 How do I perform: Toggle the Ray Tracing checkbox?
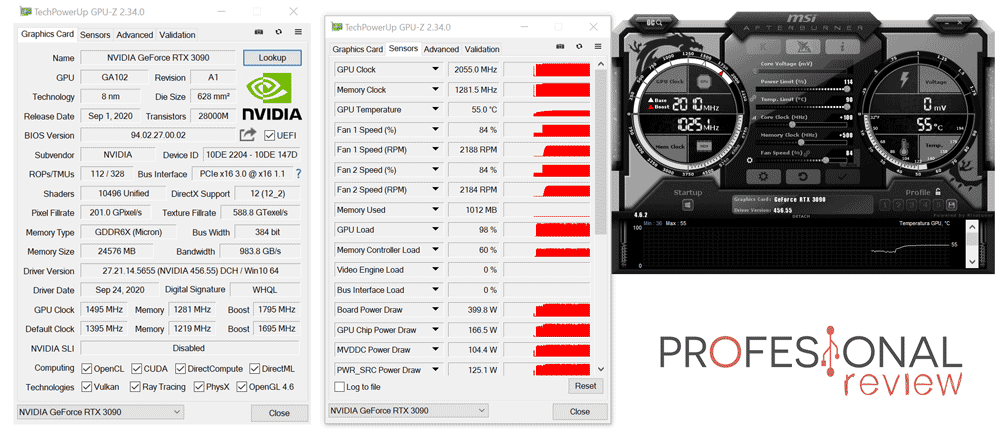point(135,387)
